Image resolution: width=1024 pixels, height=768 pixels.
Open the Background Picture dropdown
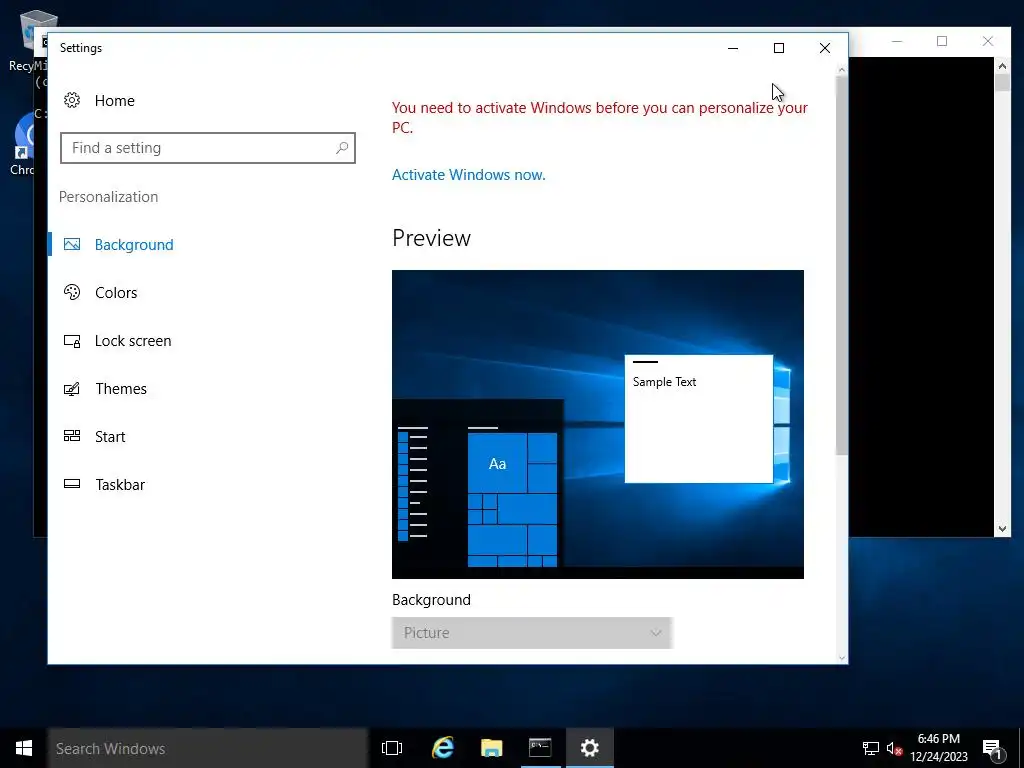click(532, 633)
